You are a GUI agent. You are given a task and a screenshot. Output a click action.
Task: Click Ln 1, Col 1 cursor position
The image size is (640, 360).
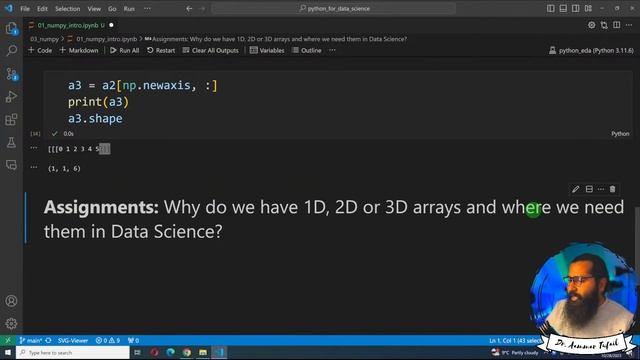515,340
